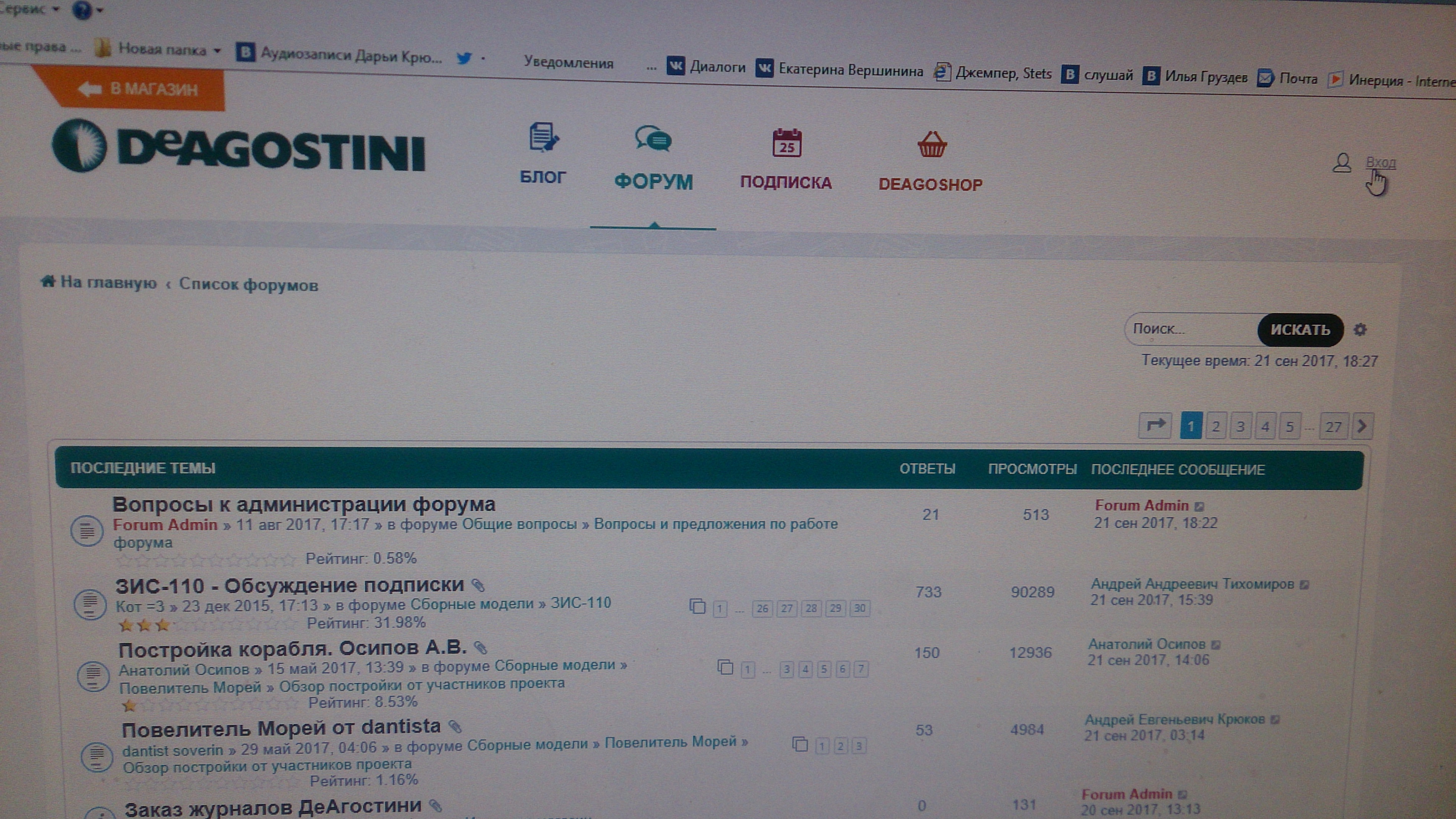The width and height of the screenshot is (1456, 819).
Task: Click the home icon before На главную
Action: pos(48,281)
